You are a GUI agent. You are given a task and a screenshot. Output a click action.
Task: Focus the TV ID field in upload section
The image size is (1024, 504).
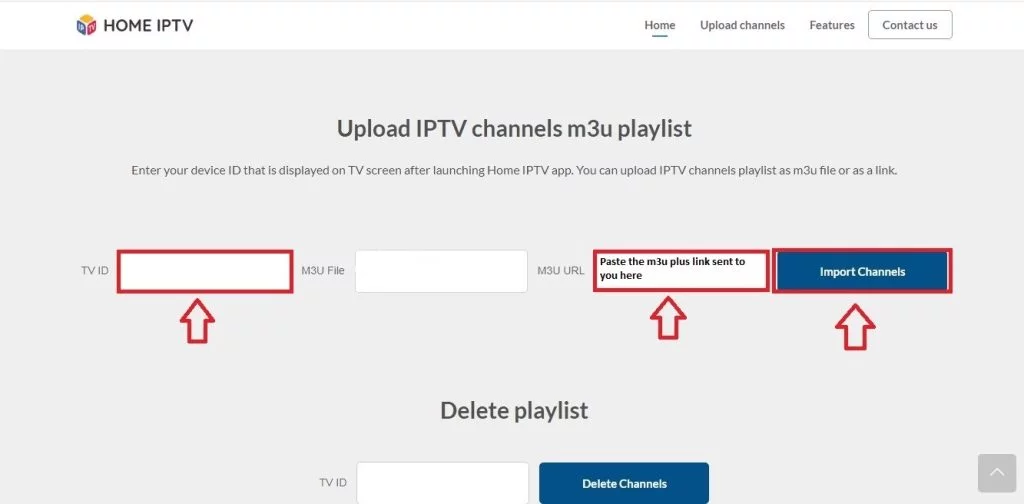[205, 271]
